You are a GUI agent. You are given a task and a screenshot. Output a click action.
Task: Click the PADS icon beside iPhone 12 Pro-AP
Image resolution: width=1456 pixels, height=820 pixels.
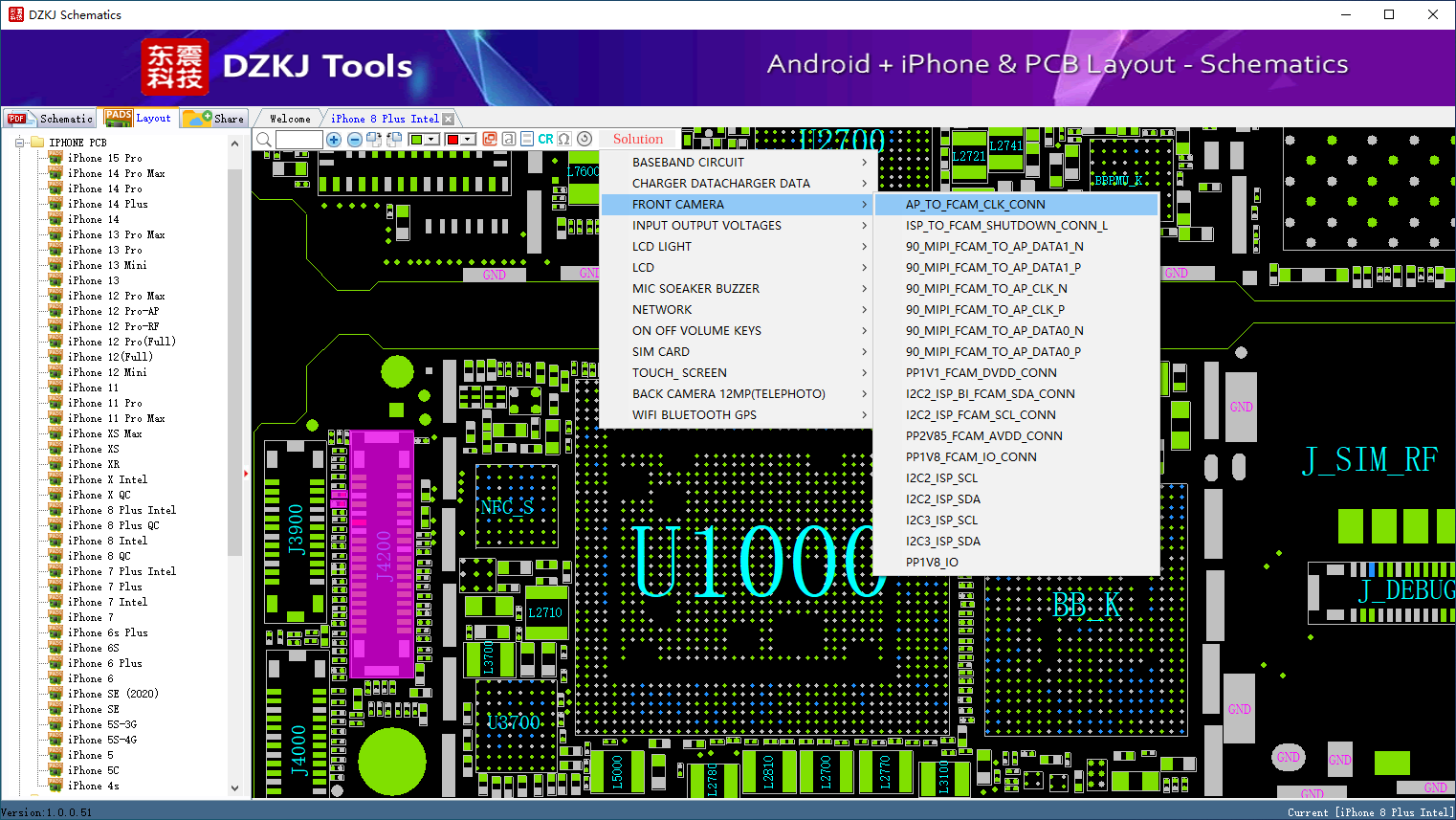(55, 311)
